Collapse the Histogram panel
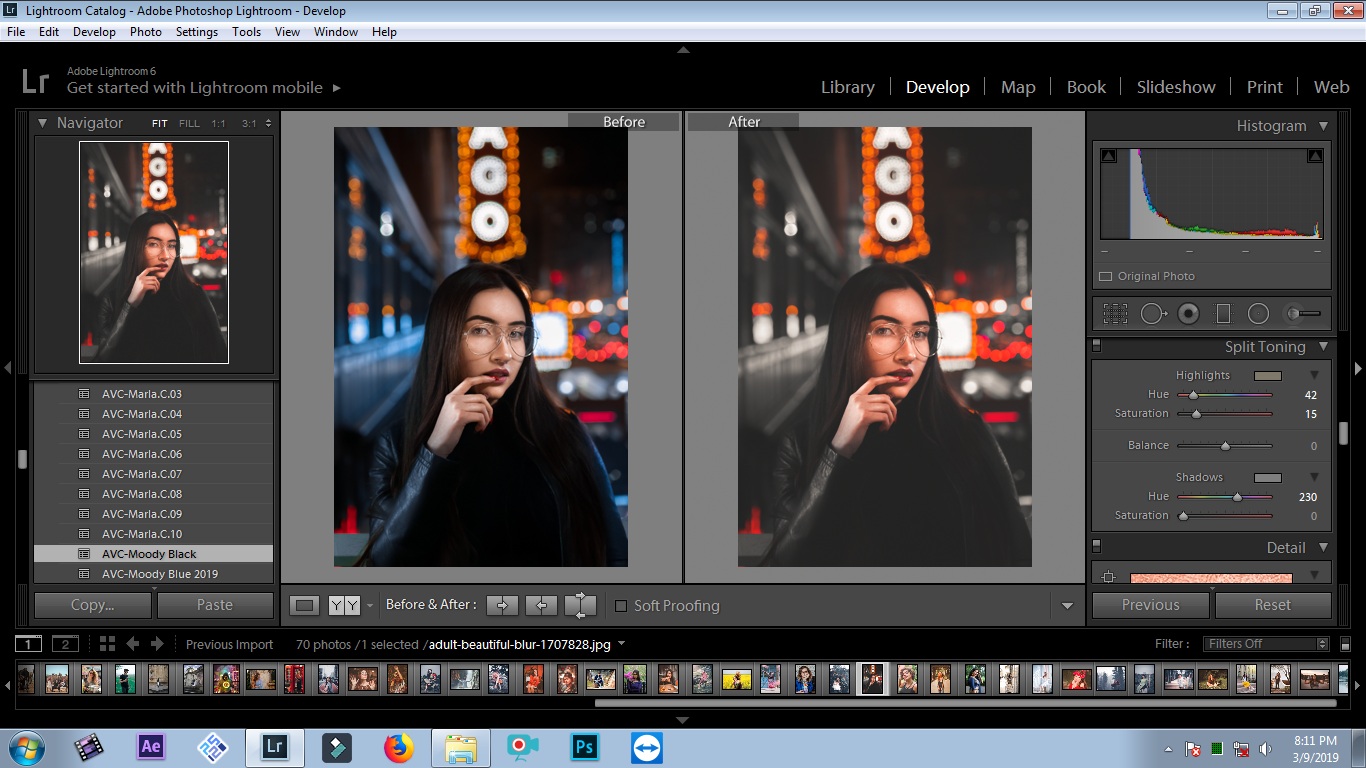The width and height of the screenshot is (1366, 768). coord(1323,126)
